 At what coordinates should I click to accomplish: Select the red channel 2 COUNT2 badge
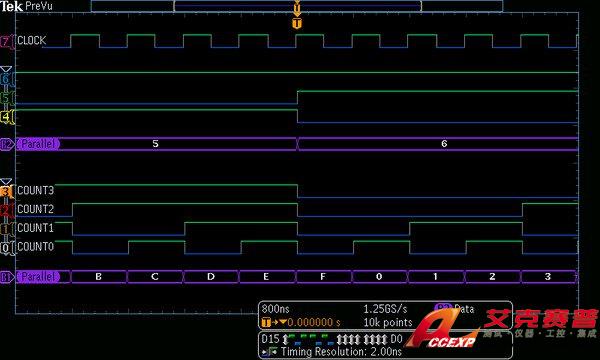pyautogui.click(x=6, y=210)
